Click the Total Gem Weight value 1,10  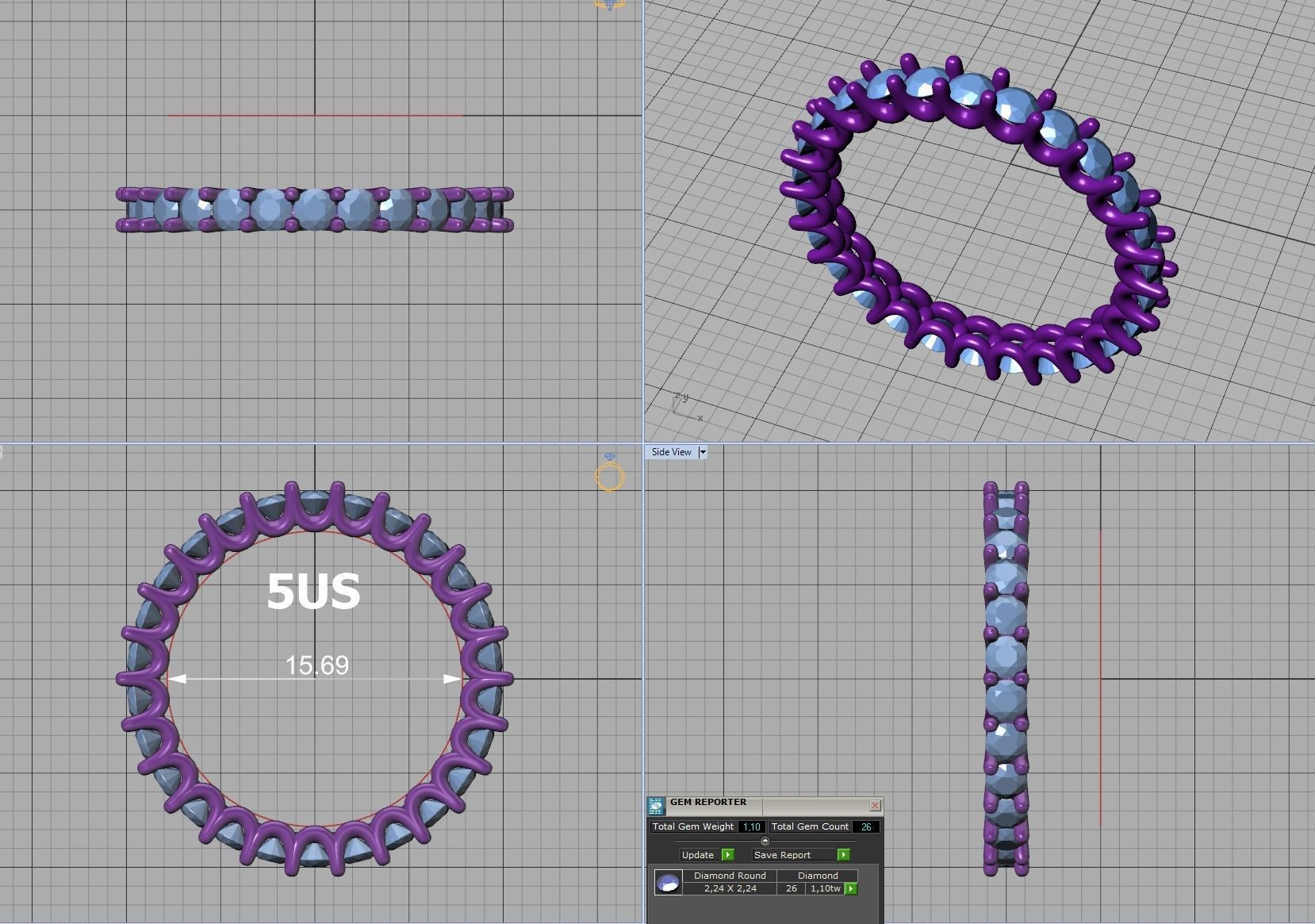pyautogui.click(x=751, y=826)
